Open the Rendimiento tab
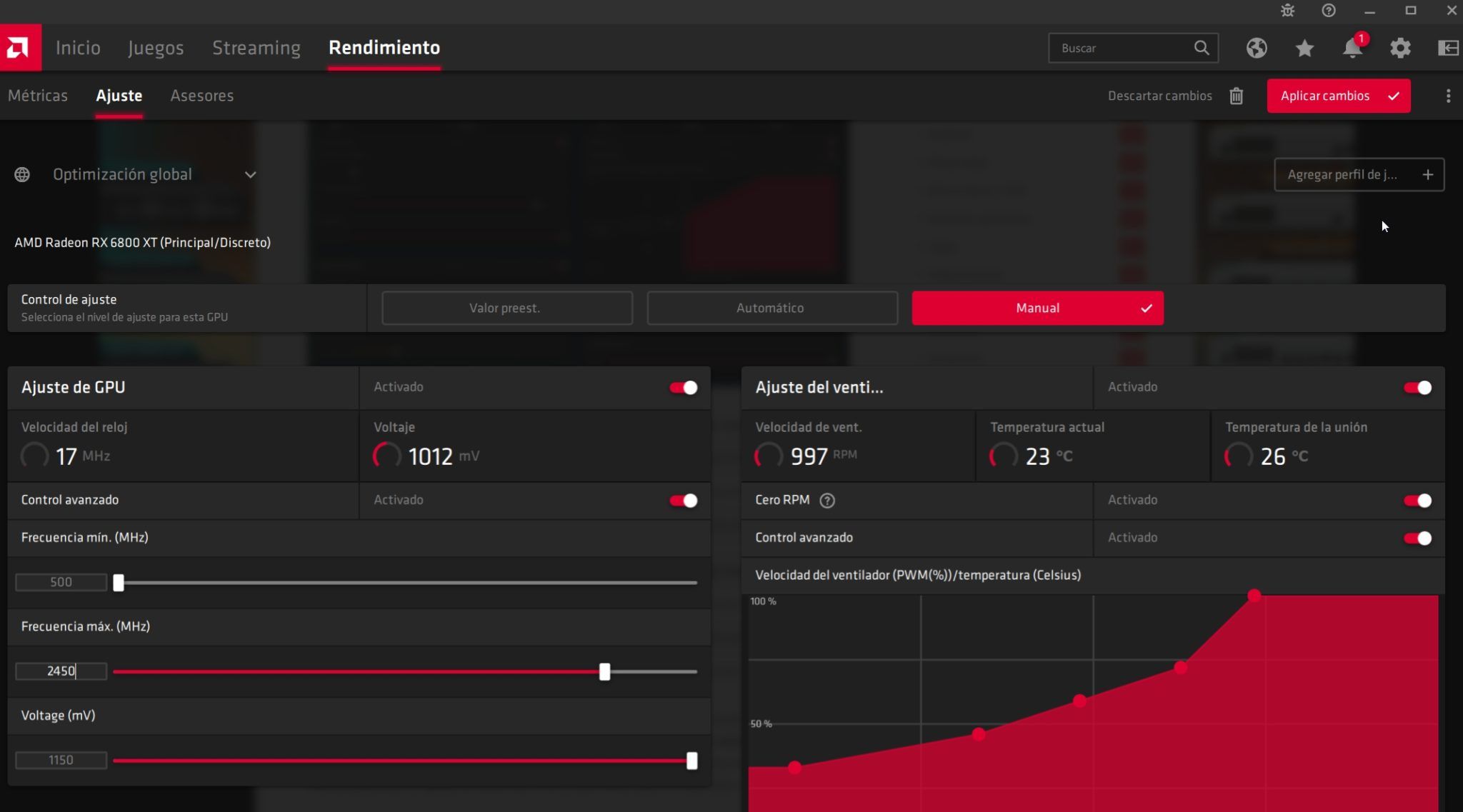Viewport: 1463px width, 812px height. pyautogui.click(x=384, y=48)
